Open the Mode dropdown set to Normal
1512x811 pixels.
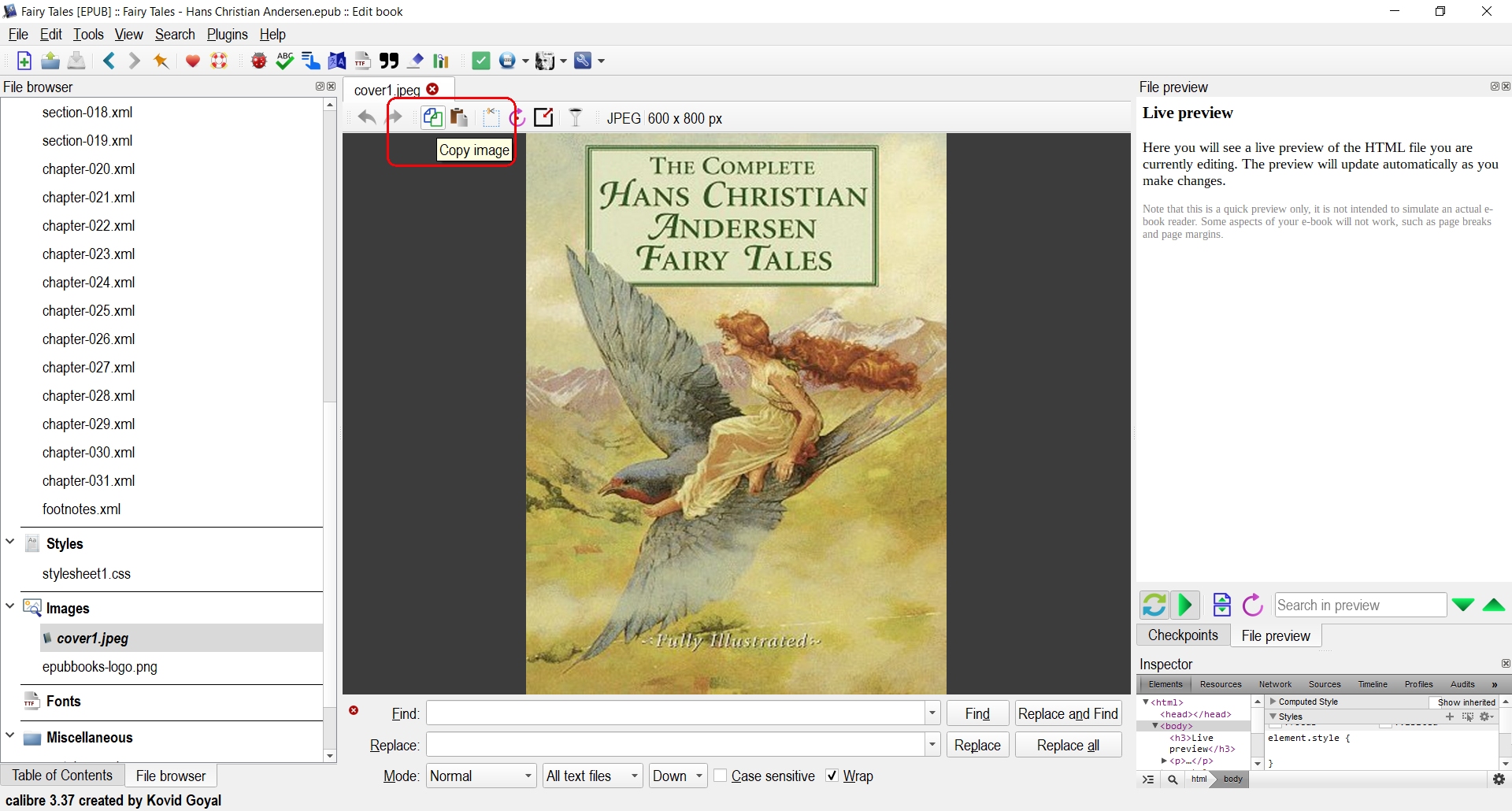coord(480,776)
